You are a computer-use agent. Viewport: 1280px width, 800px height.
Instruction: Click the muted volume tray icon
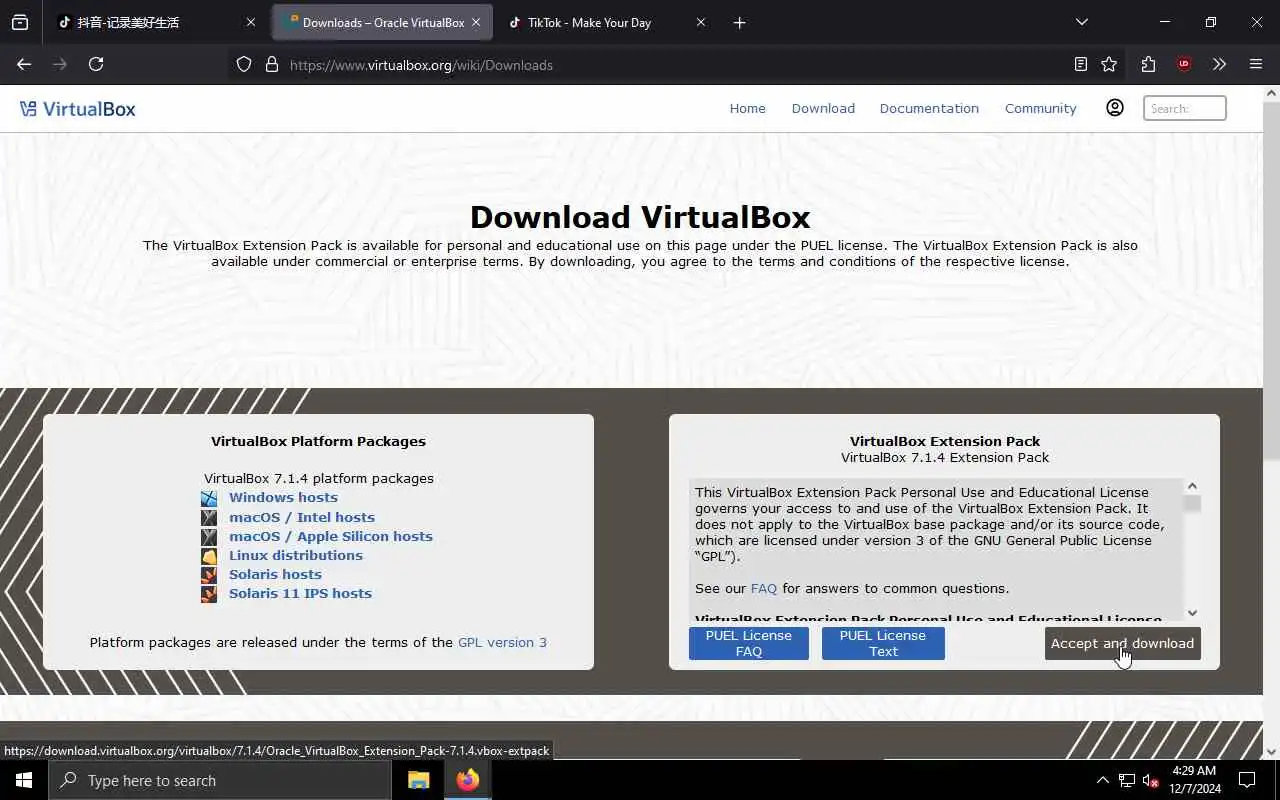tap(1150, 780)
